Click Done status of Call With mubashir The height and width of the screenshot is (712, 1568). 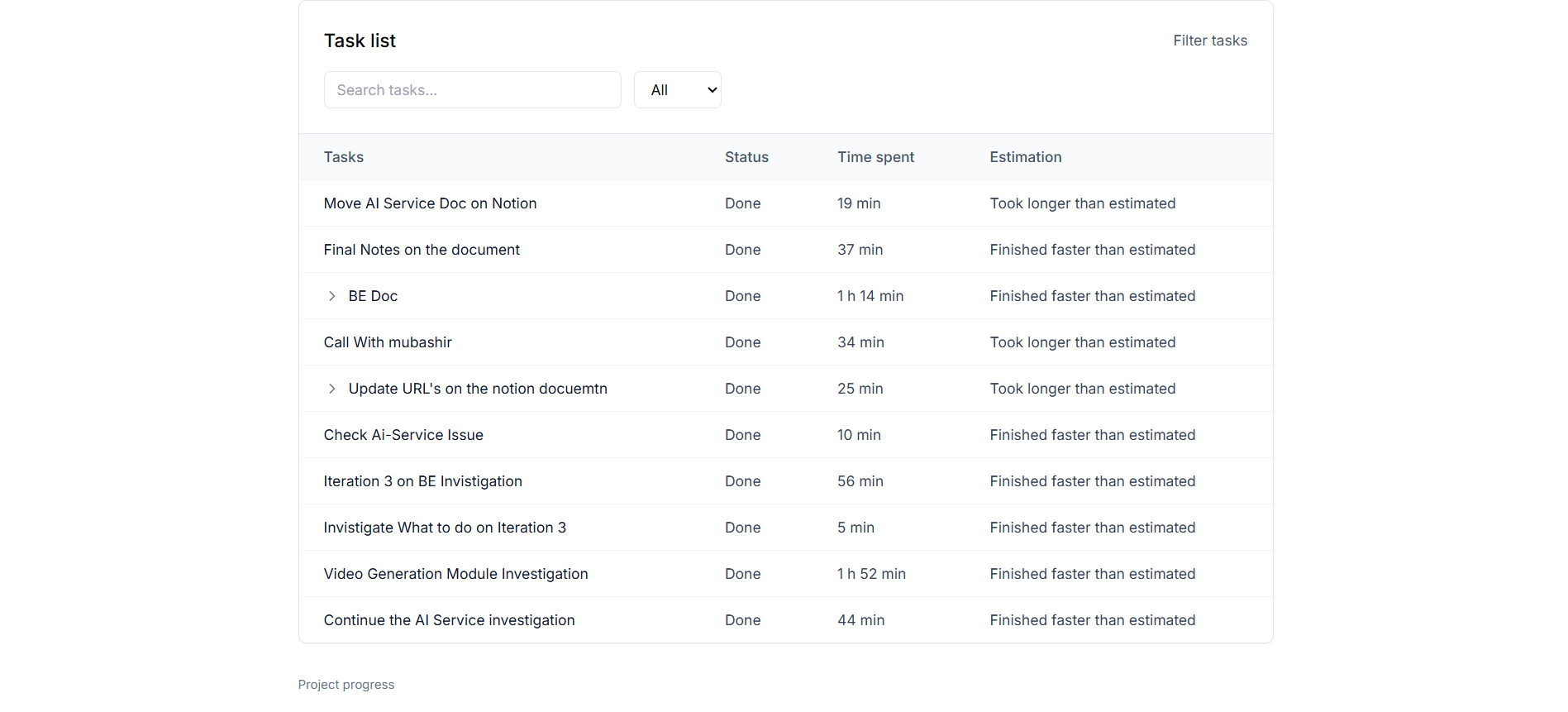click(742, 342)
